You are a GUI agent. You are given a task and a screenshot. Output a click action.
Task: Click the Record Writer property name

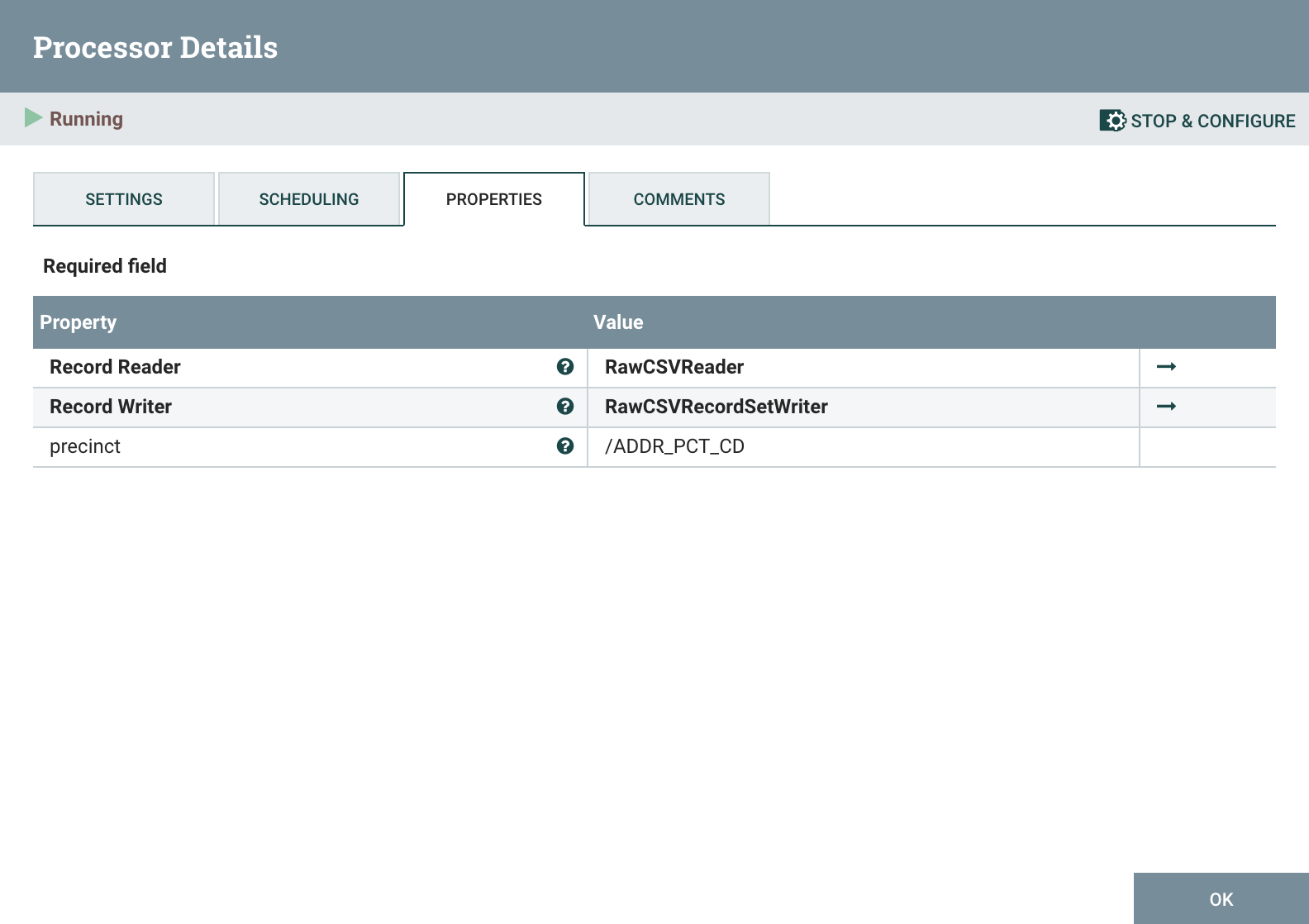point(111,407)
